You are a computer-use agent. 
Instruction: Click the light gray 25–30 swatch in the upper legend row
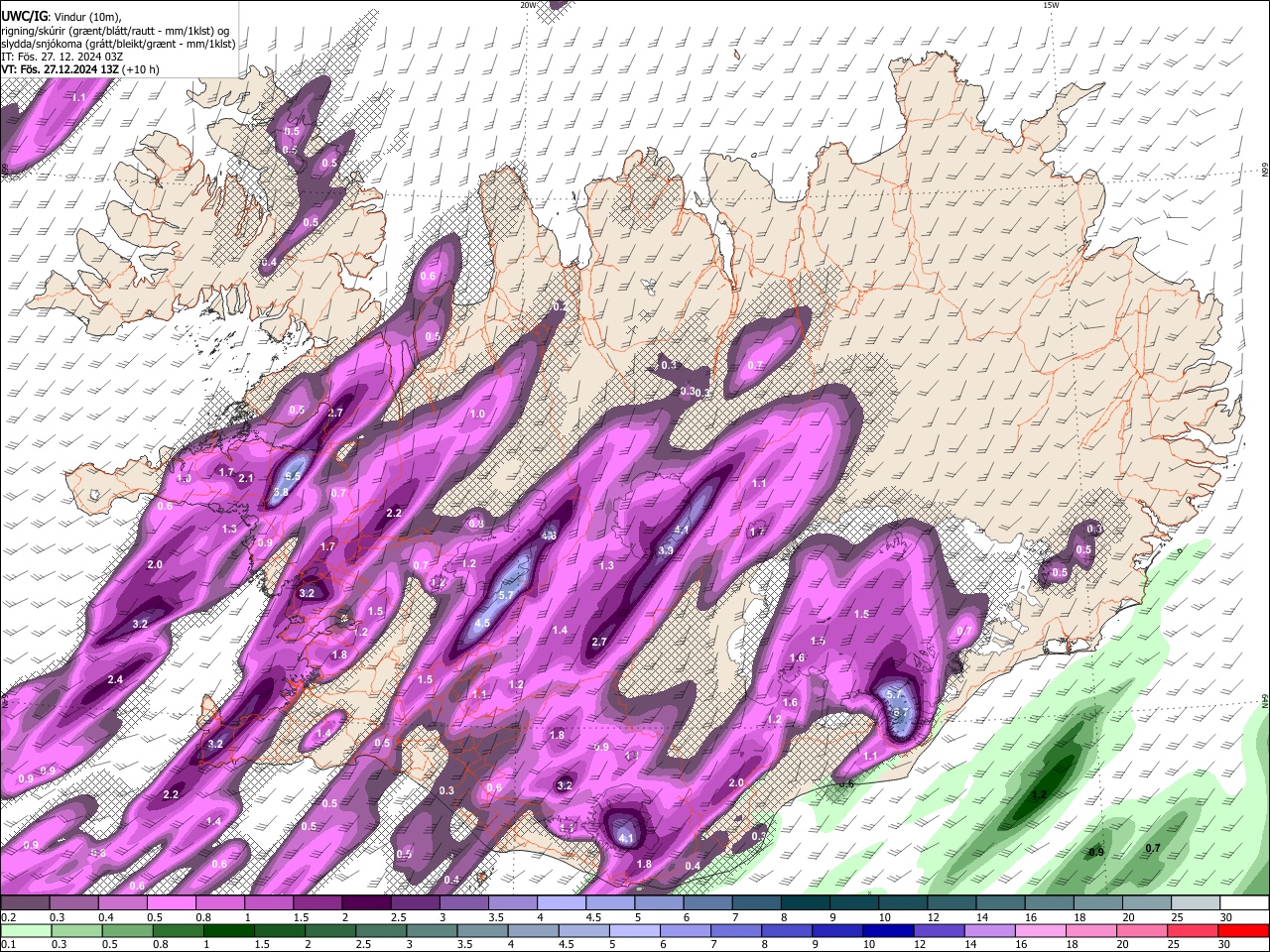(1196, 903)
